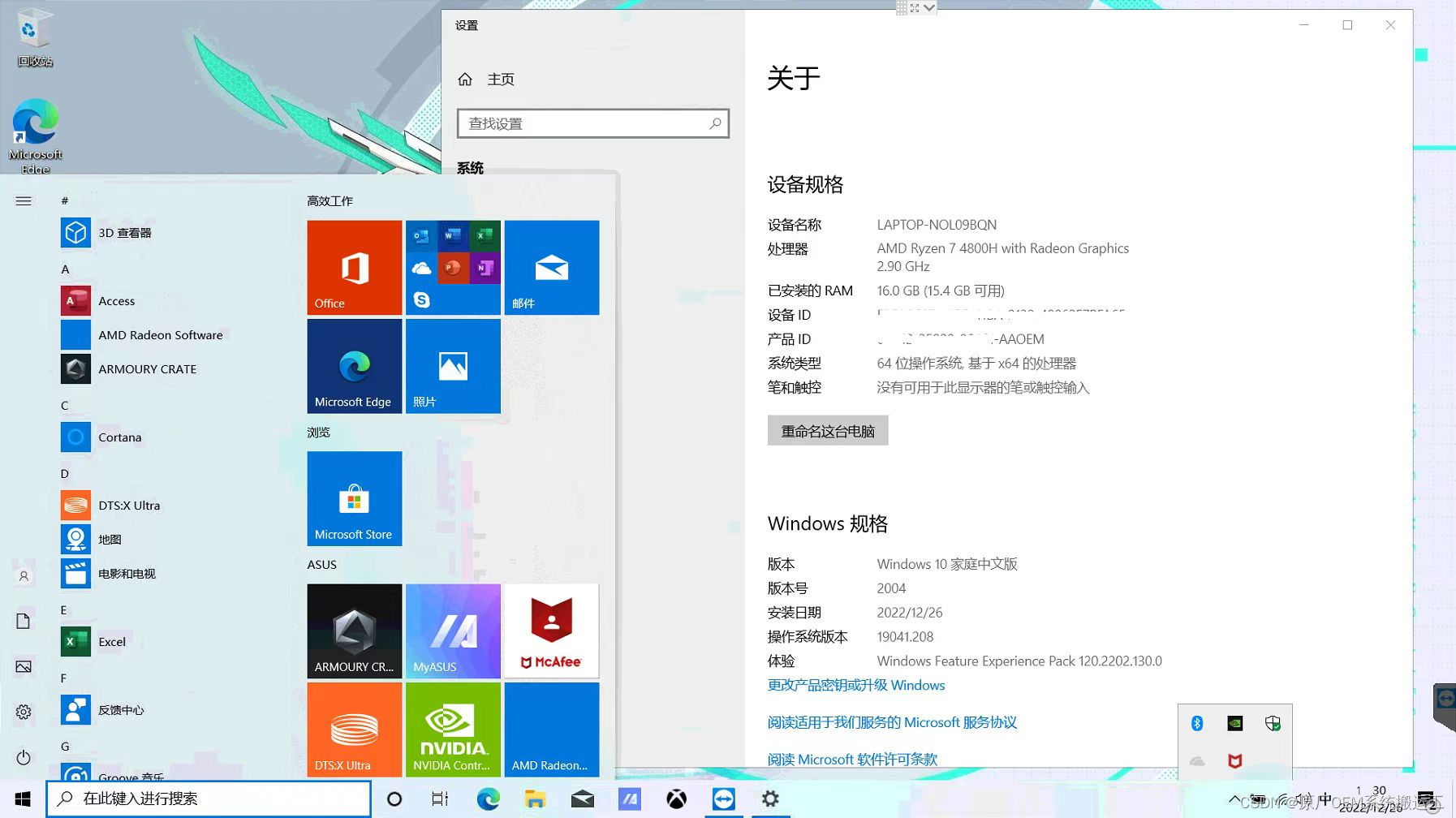Open the AMD Radeon tile
Screen dimensions: 1456x818
click(552, 730)
